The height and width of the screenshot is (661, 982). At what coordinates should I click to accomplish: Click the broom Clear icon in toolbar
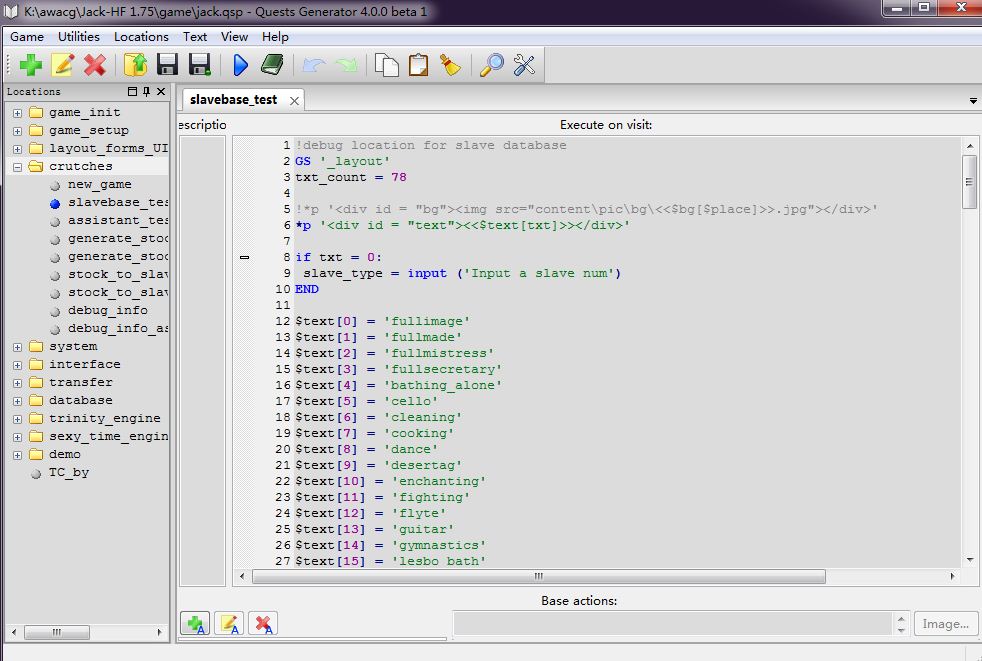pyautogui.click(x=450, y=65)
